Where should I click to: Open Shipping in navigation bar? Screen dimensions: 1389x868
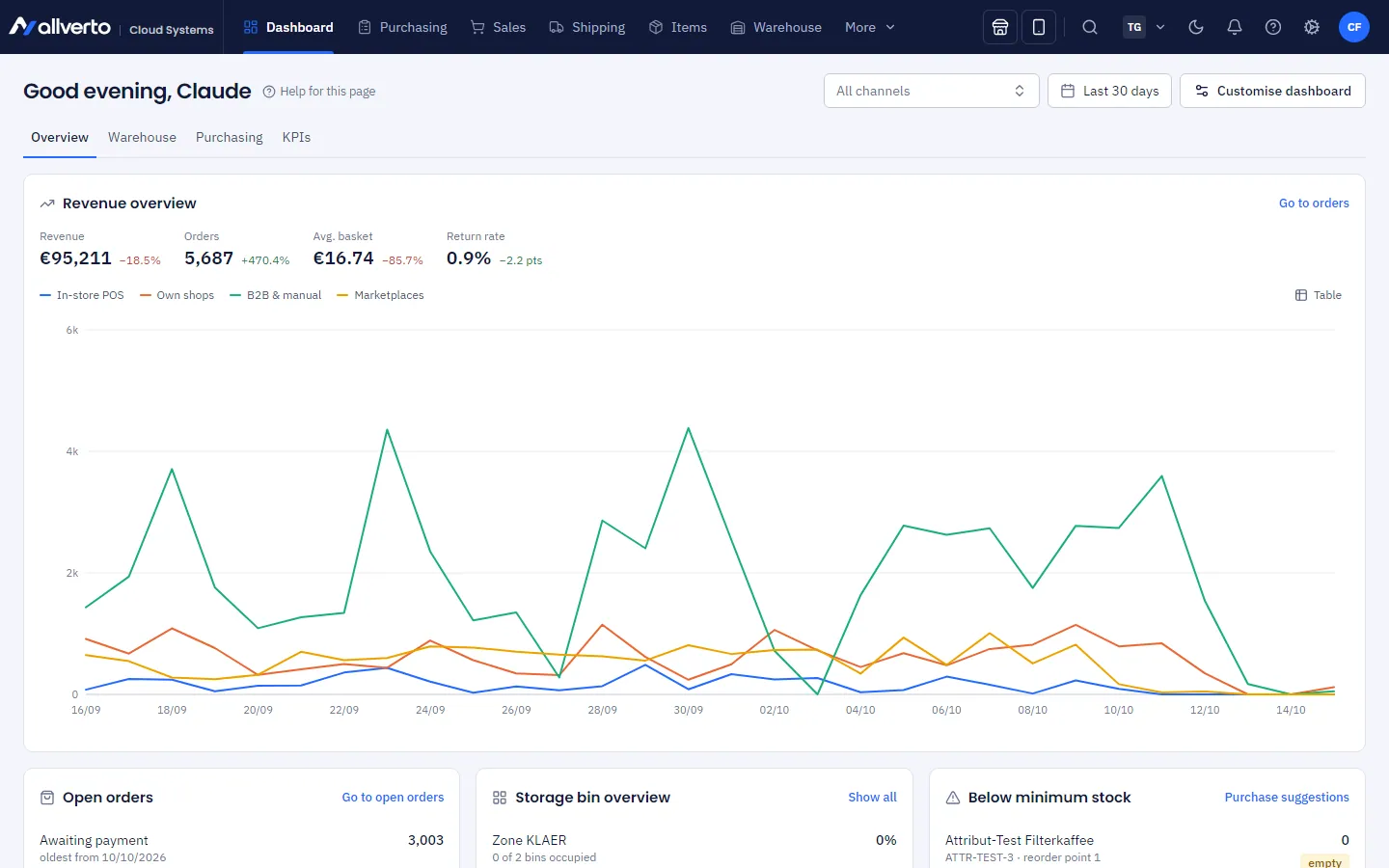point(587,27)
